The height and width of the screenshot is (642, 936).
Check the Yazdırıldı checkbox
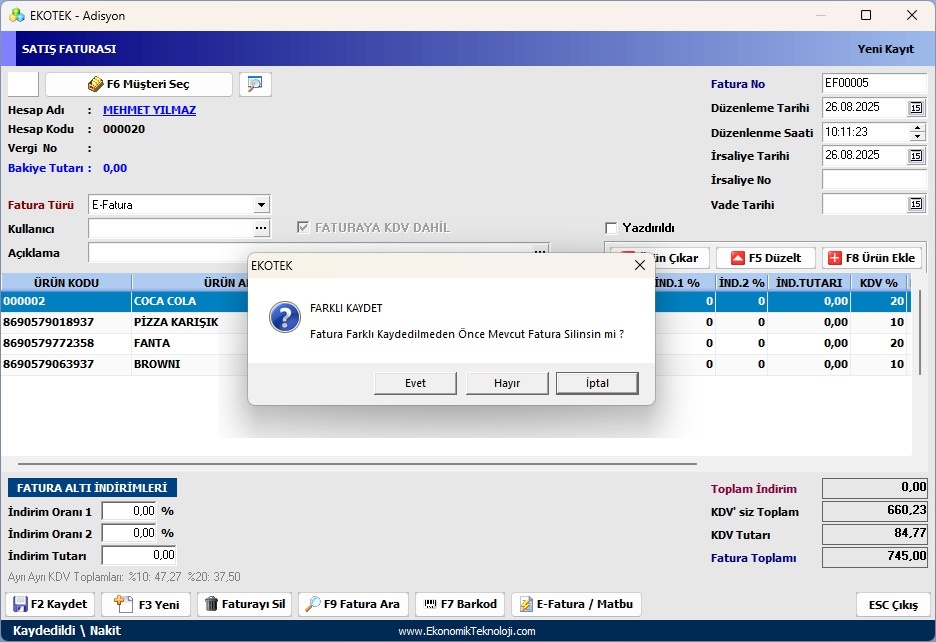coord(611,228)
